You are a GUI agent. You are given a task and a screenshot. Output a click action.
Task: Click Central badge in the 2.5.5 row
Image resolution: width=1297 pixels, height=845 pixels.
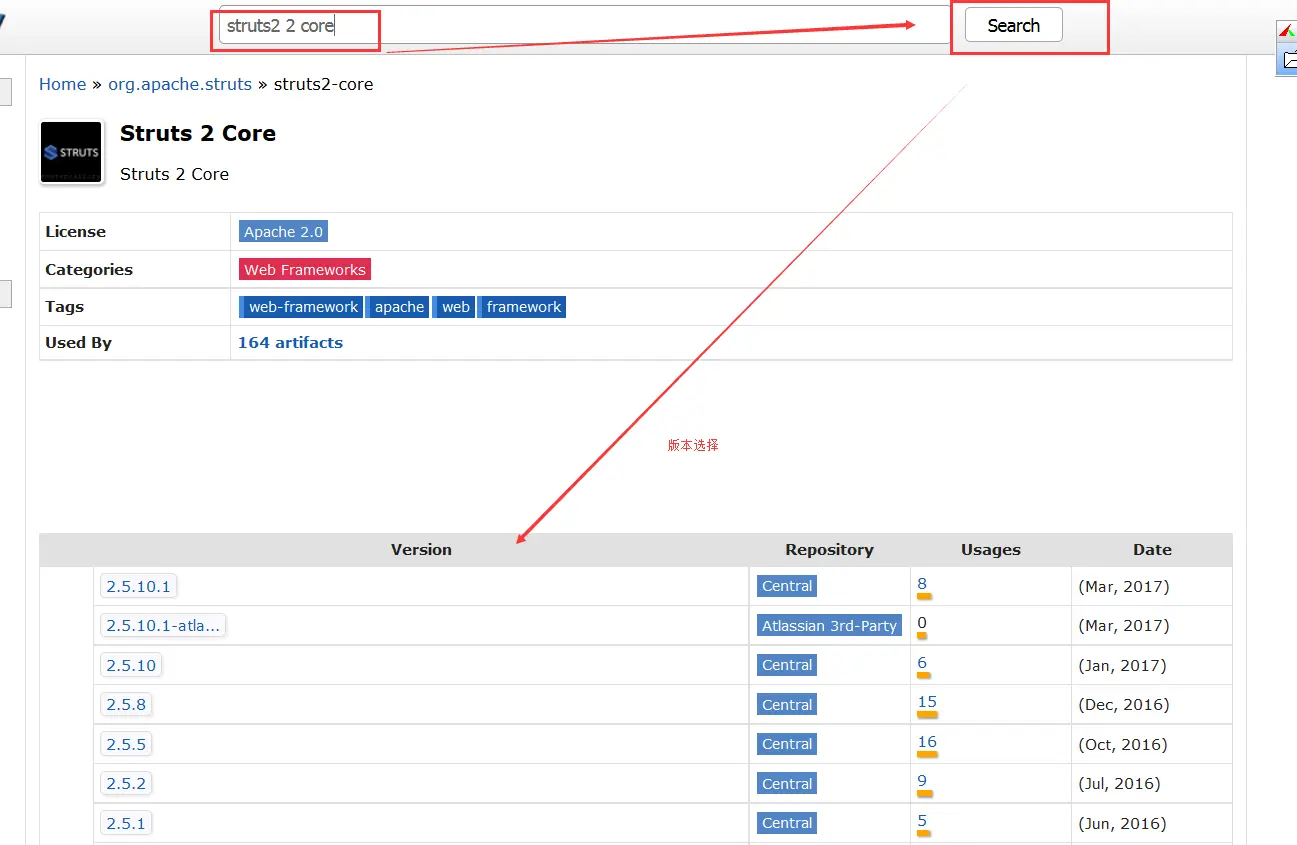click(x=787, y=744)
